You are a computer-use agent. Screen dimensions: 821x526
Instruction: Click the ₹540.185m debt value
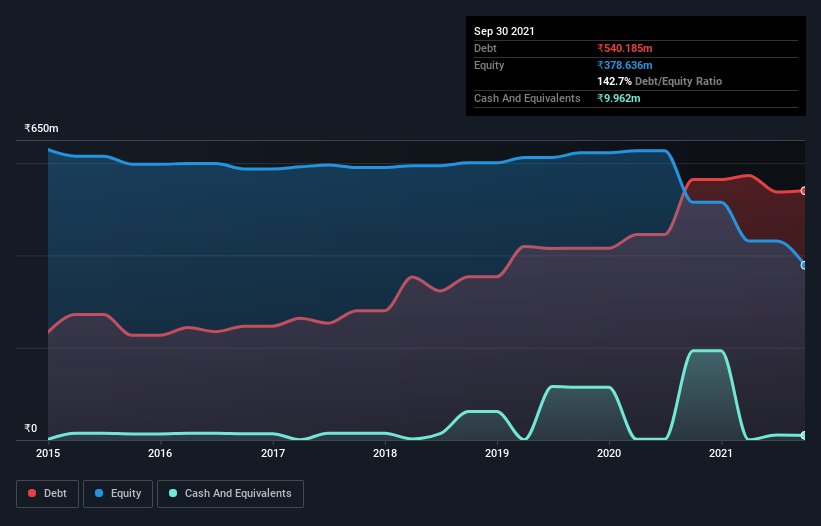[x=625, y=48]
